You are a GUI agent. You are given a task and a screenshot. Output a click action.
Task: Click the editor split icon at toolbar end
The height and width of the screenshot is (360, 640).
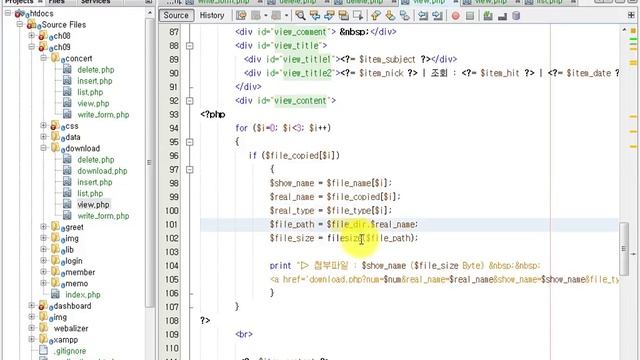click(x=631, y=16)
